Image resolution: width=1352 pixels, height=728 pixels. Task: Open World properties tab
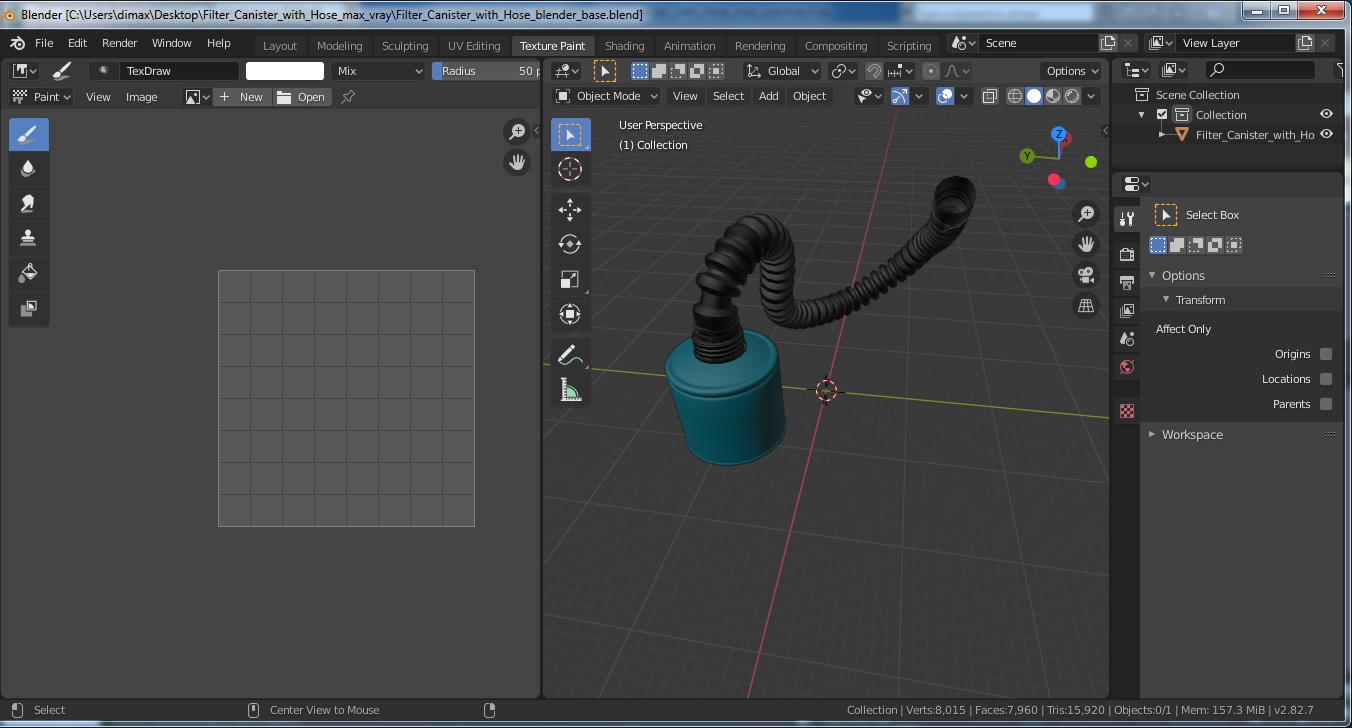click(x=1127, y=367)
